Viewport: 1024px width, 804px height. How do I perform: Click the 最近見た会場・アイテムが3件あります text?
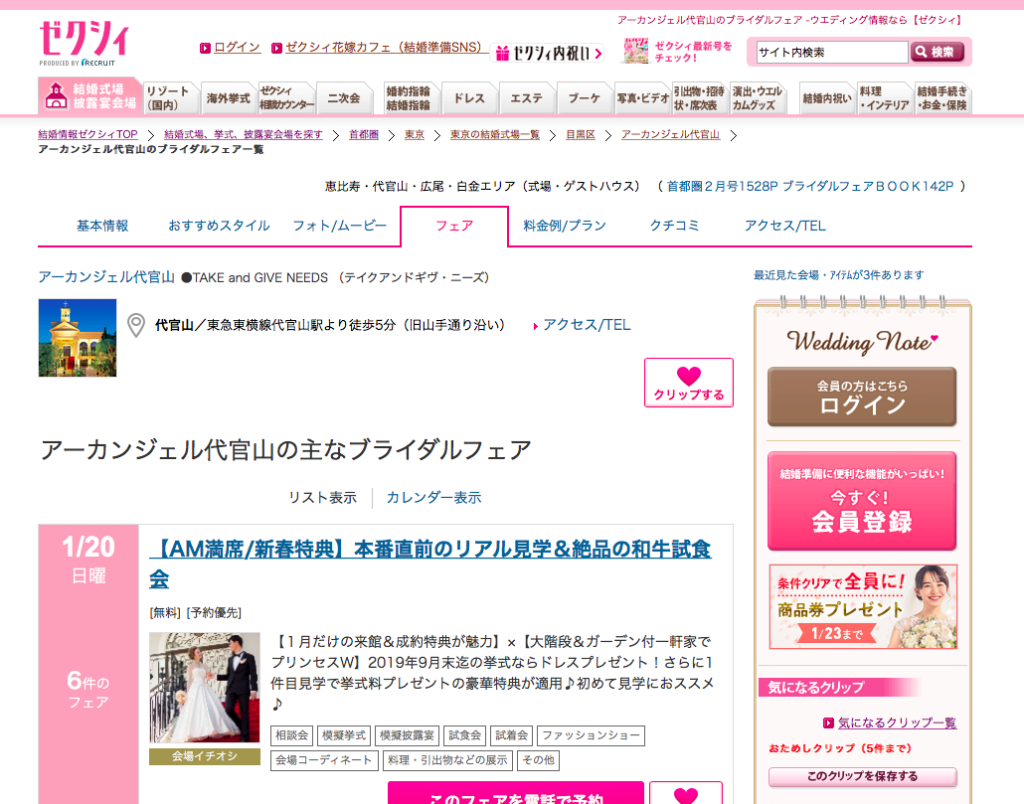pos(839,275)
